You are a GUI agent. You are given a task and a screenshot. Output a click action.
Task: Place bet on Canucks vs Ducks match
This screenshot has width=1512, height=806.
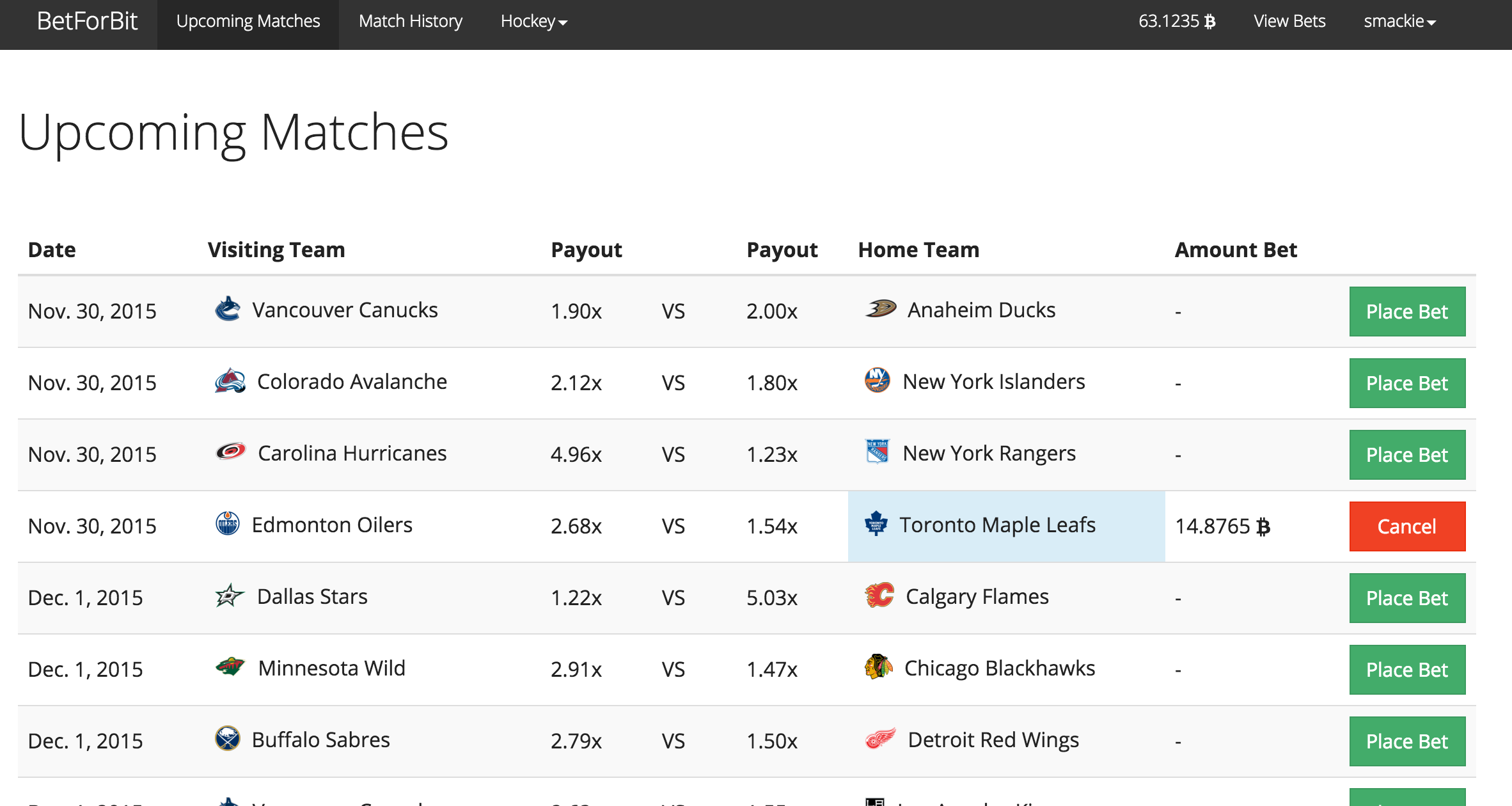click(1406, 312)
